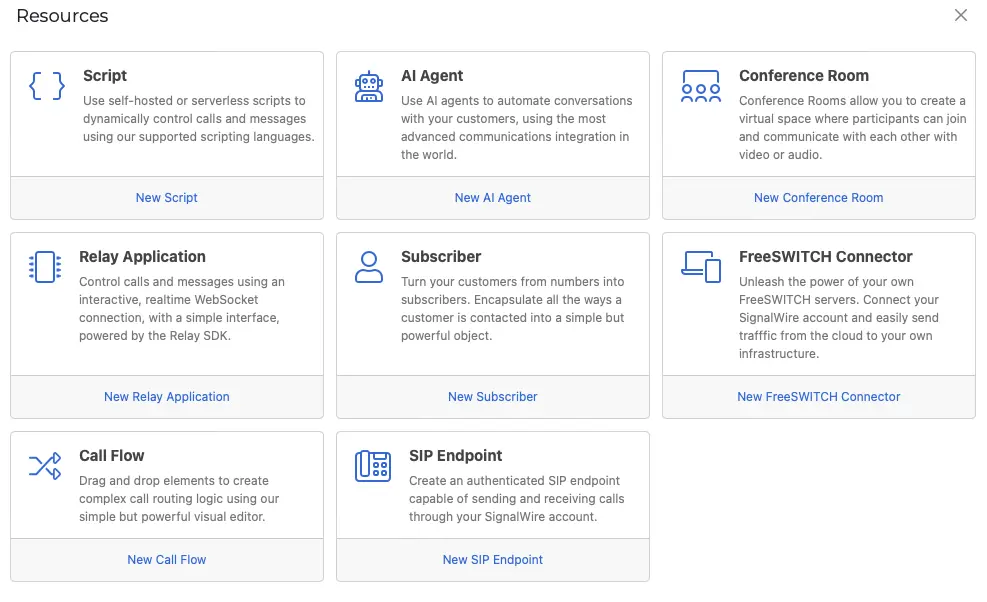Add a New Subscriber
This screenshot has width=987, height=602.
coord(493,397)
